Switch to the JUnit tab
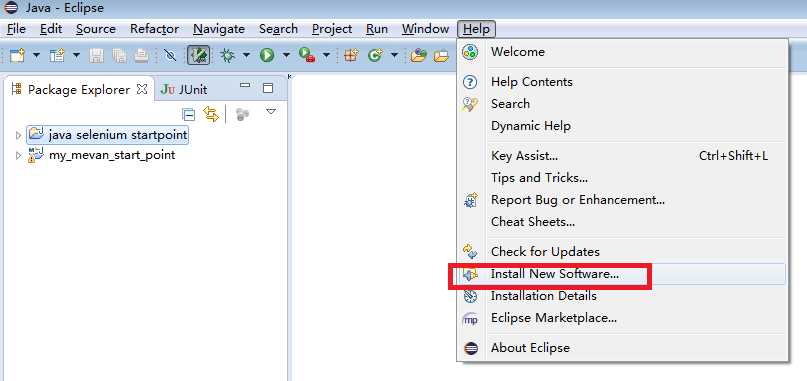Screen dimensions: 807x381 tap(184, 90)
